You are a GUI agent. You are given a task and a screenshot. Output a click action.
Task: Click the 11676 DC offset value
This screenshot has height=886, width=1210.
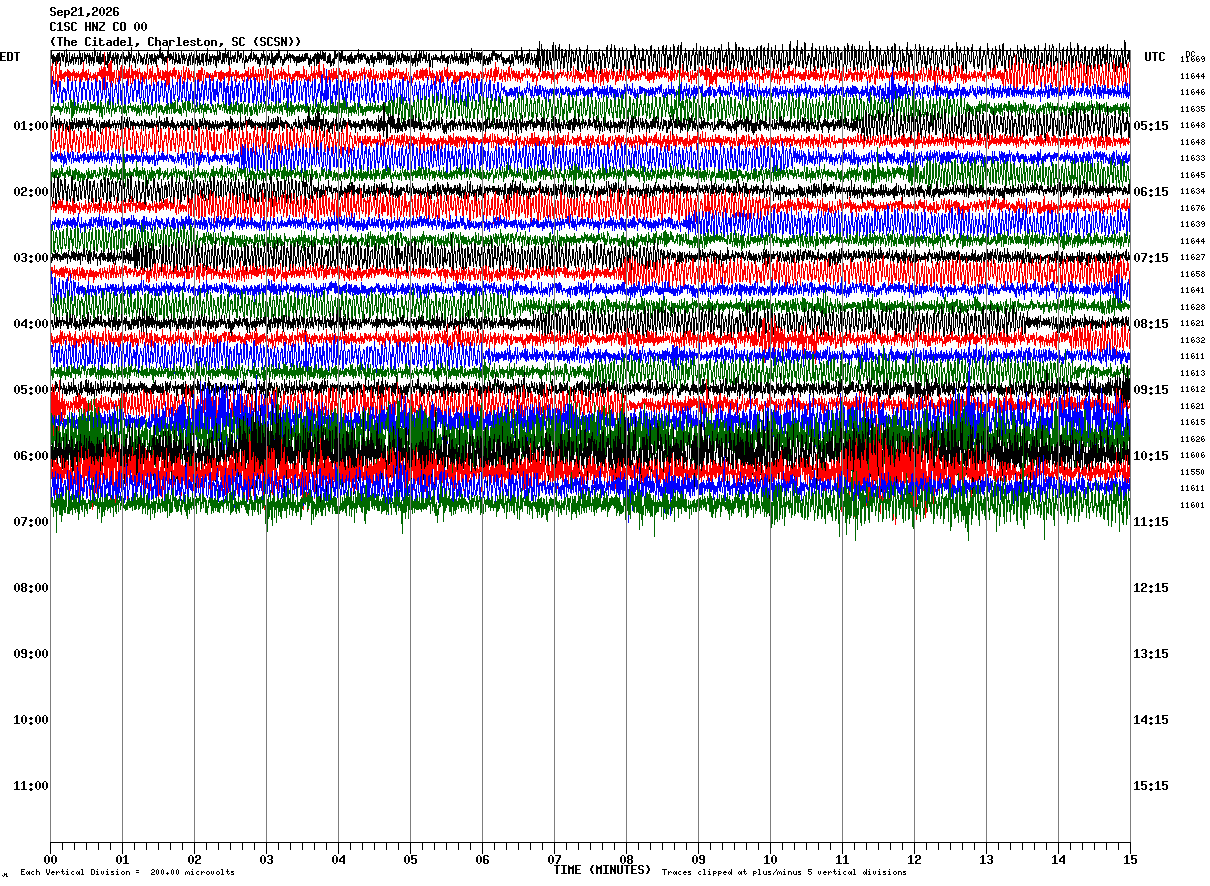coord(1192,208)
